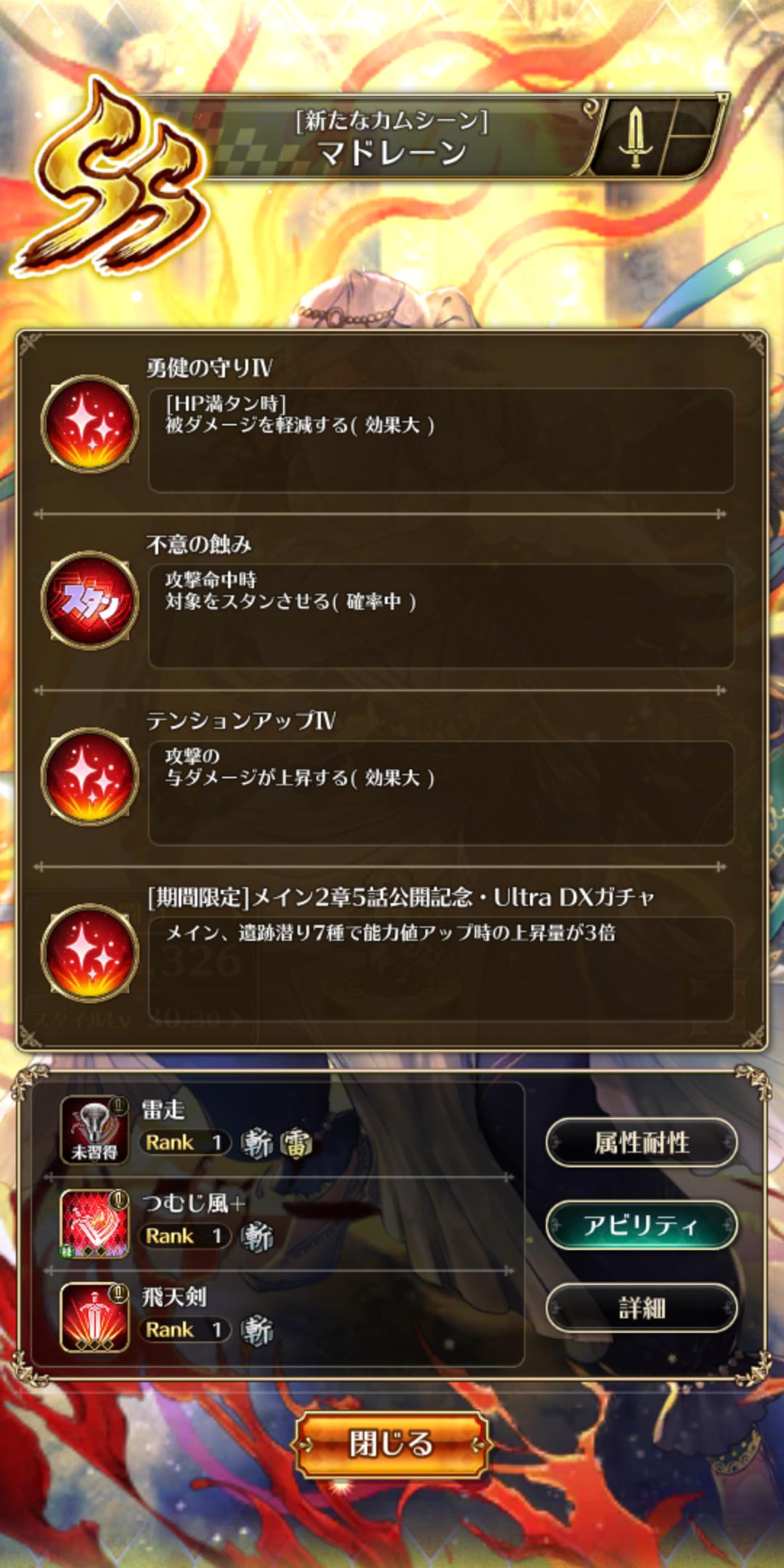Tap the テンションアップIV ability icon

tap(89, 777)
